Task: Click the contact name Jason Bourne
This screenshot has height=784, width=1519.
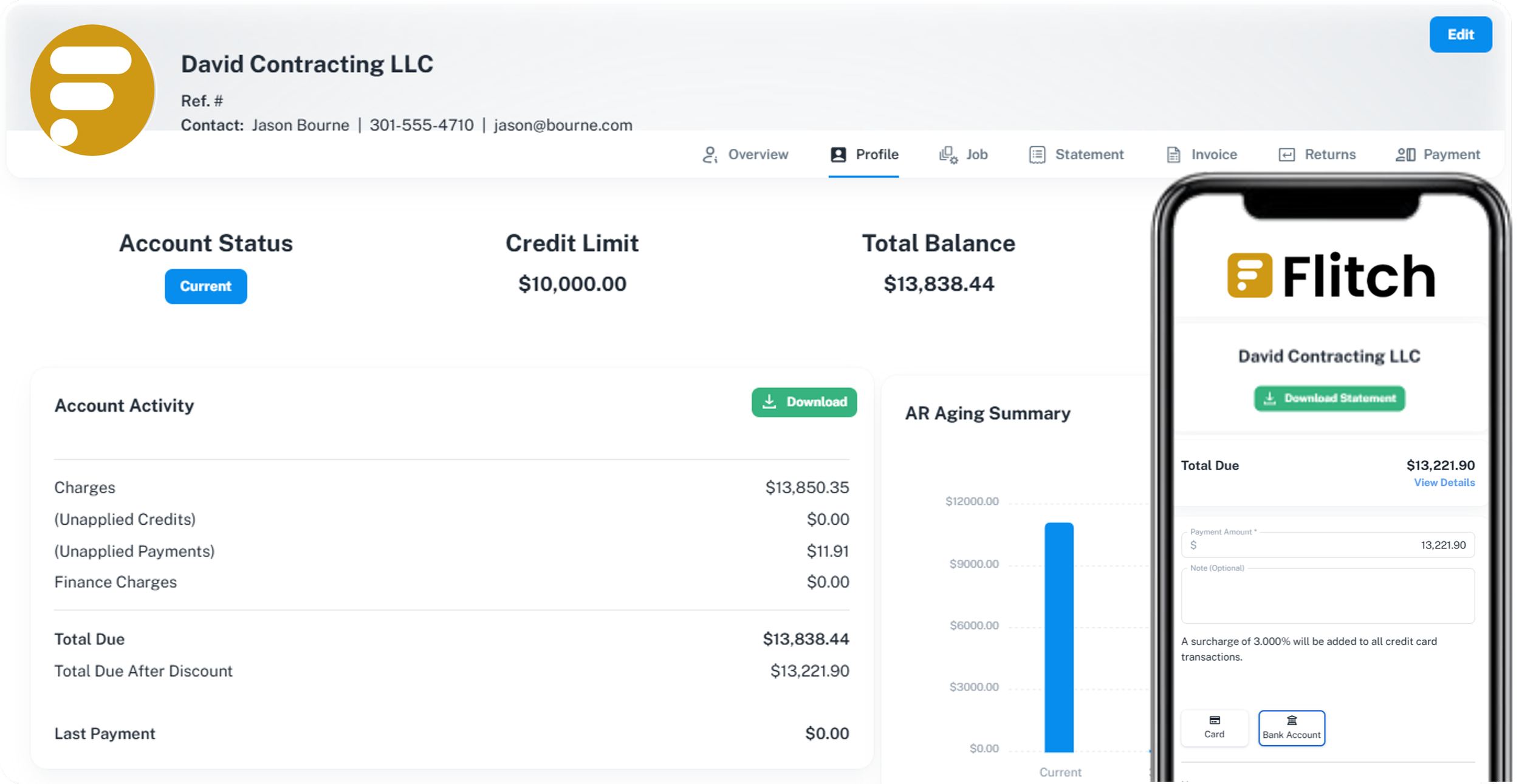Action: (x=301, y=125)
